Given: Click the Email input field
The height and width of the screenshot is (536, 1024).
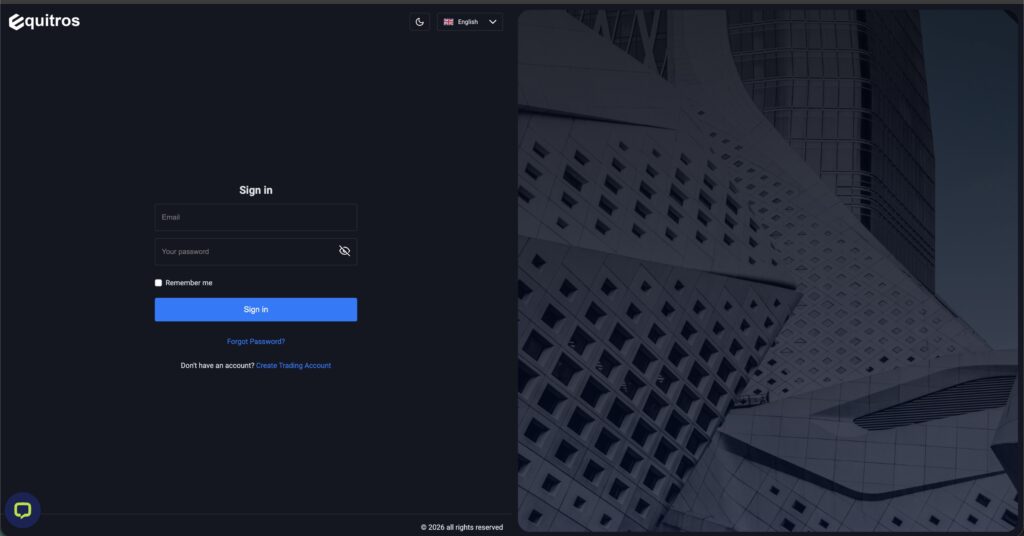Looking at the screenshot, I should point(255,217).
